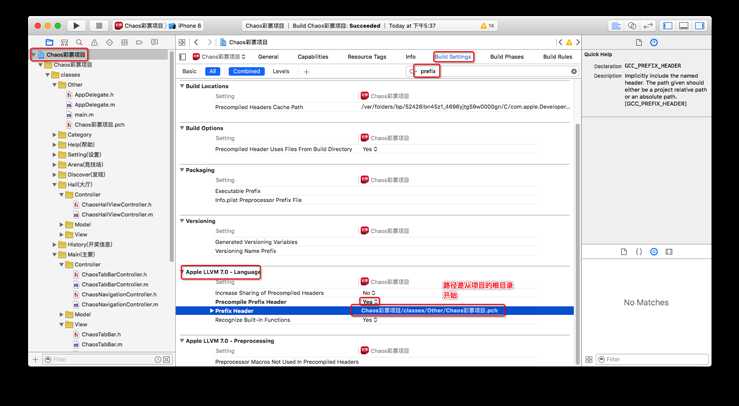Screen dimensions: 739x406
Task: Switch to the Standard editor
Action: point(616,26)
